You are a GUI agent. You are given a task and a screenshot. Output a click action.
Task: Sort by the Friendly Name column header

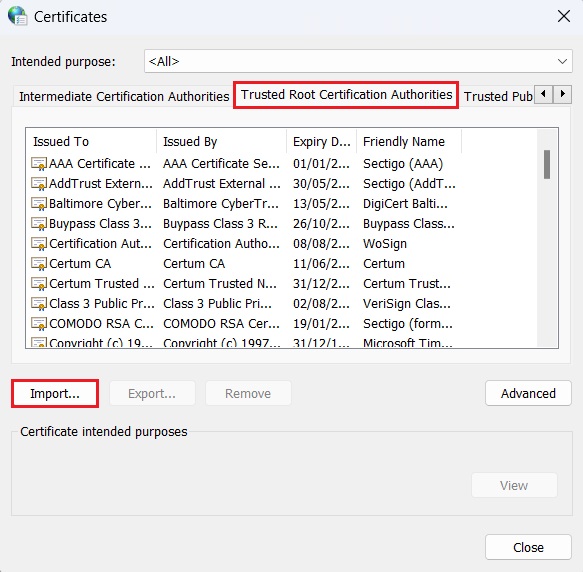tap(409, 142)
